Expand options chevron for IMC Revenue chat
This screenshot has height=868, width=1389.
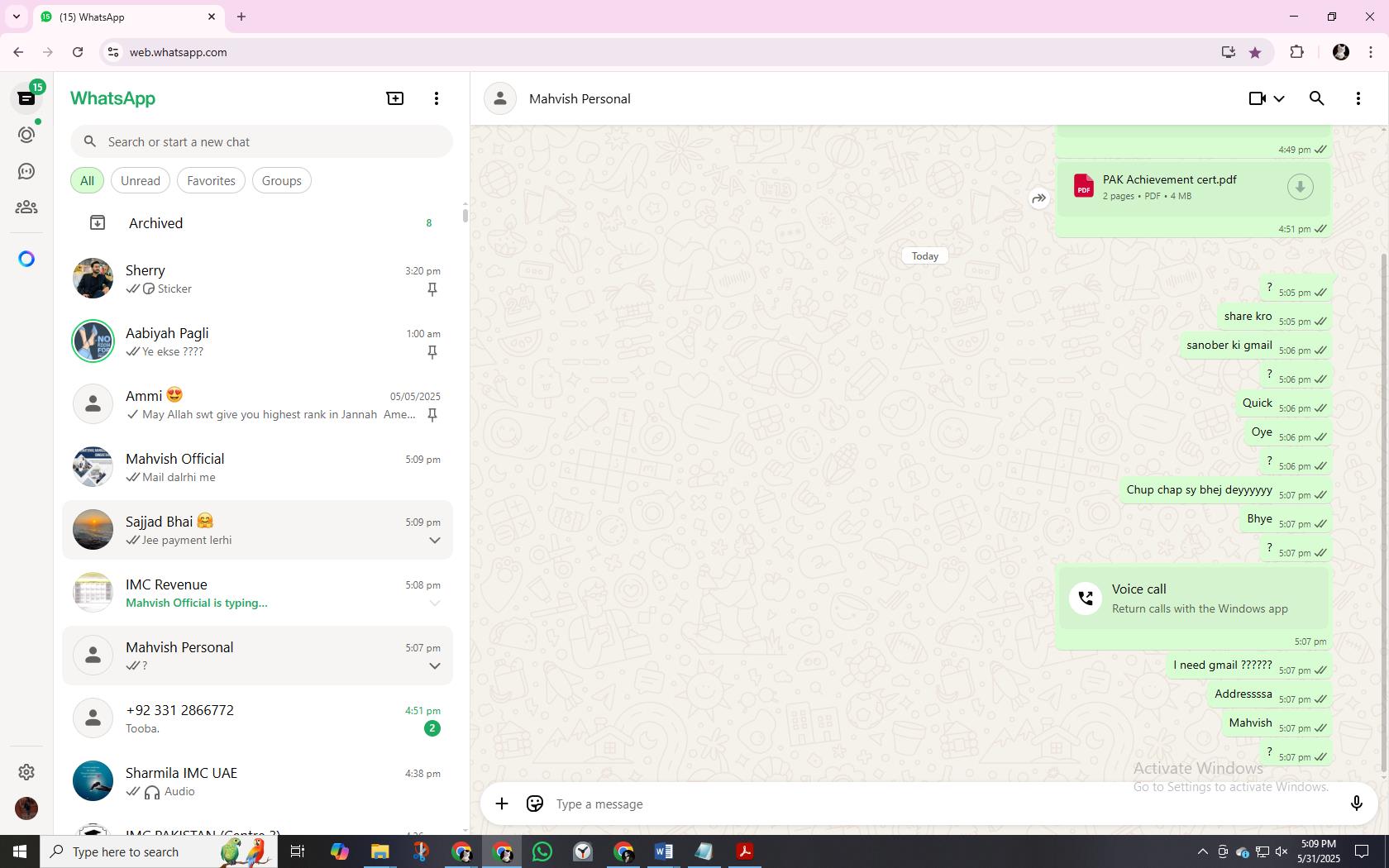(x=434, y=603)
